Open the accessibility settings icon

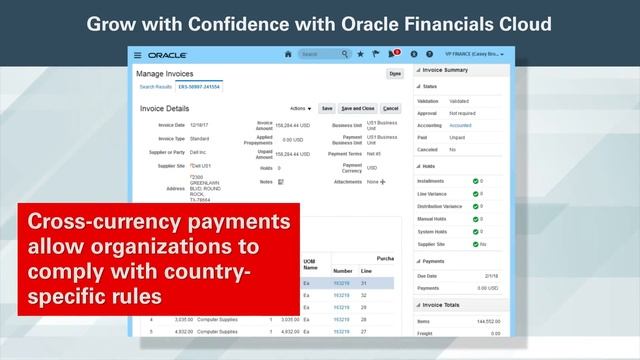(x=414, y=54)
